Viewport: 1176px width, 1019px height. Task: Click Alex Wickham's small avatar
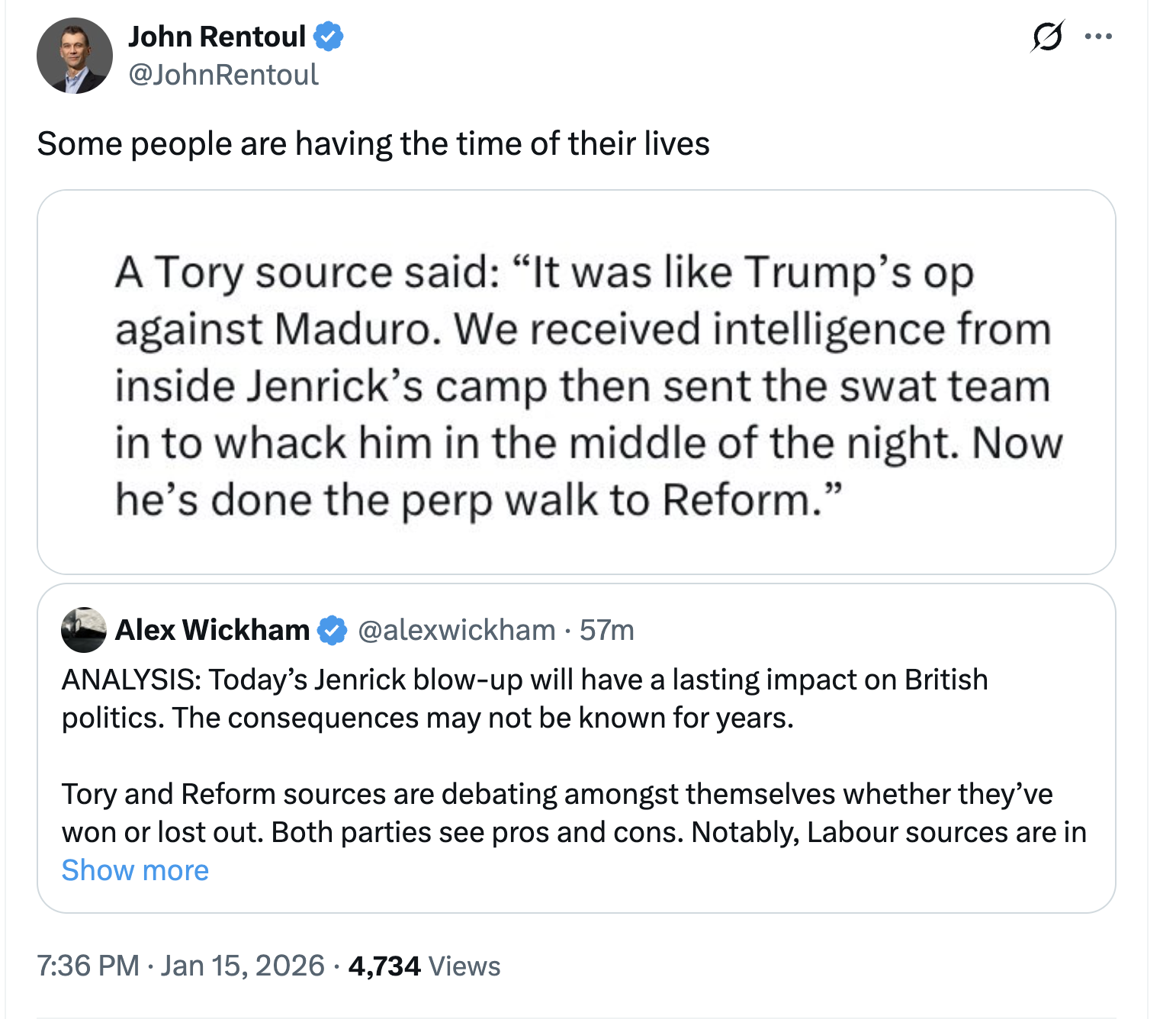pos(84,630)
